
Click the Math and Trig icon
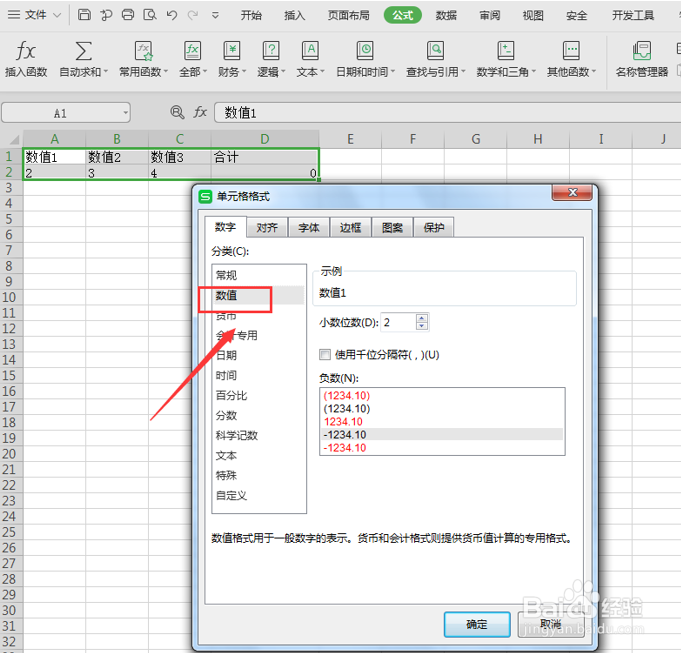[506, 51]
